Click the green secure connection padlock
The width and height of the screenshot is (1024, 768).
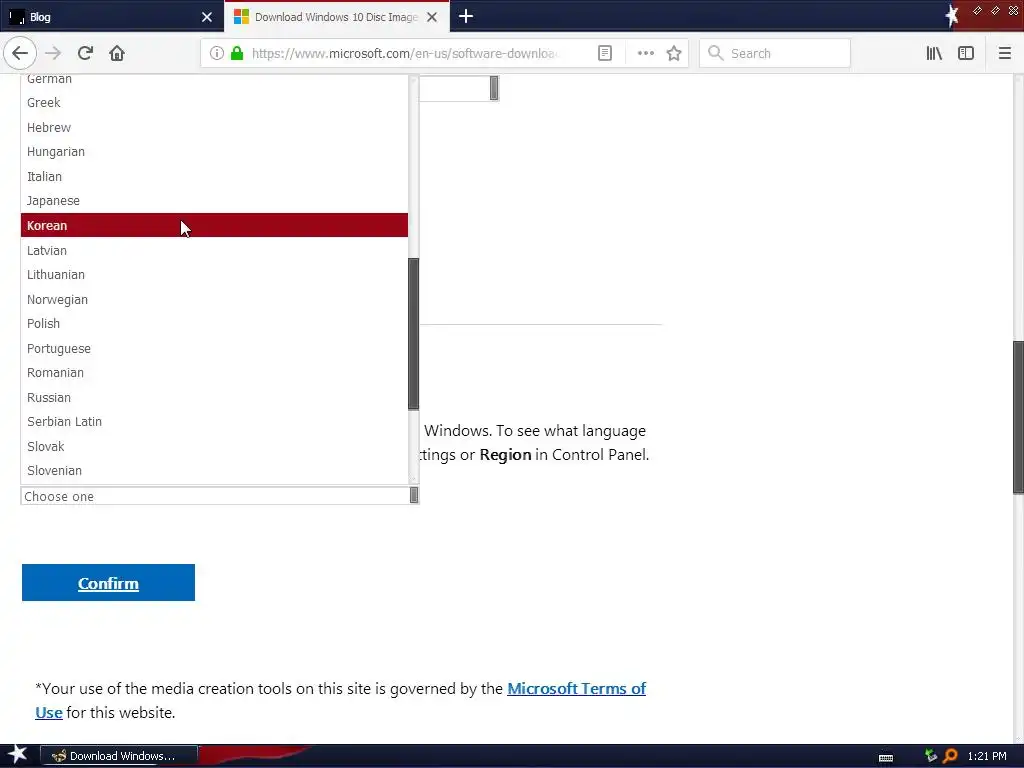237,53
